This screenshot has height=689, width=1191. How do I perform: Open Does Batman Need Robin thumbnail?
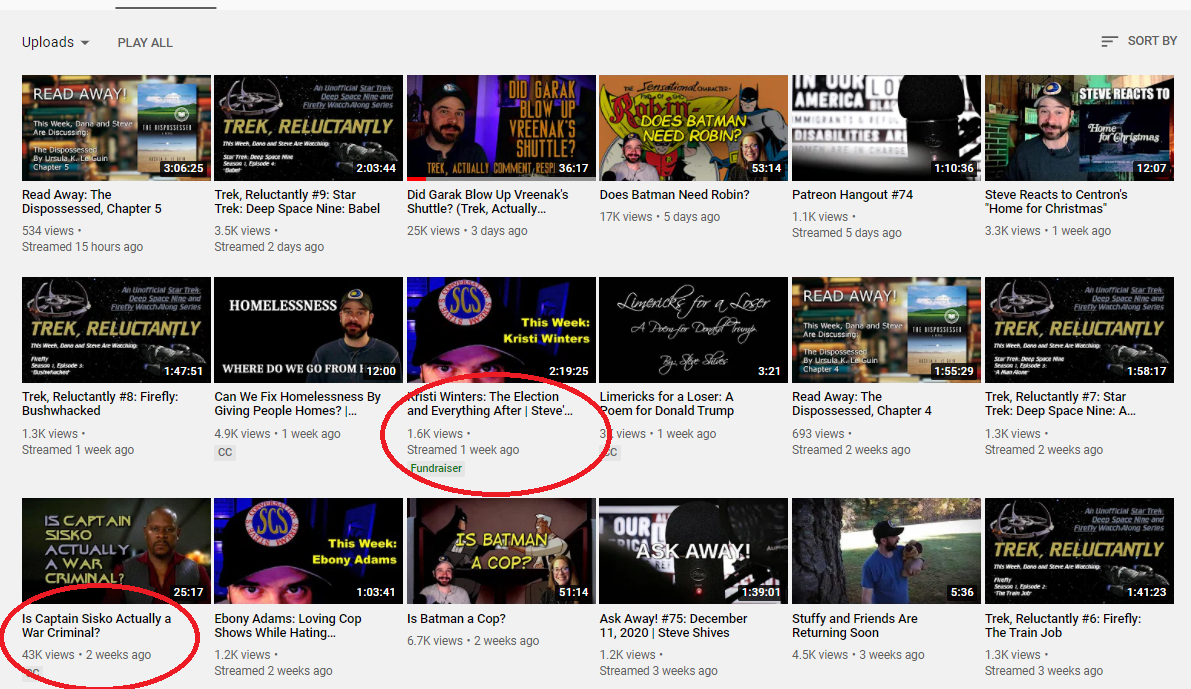click(x=693, y=128)
